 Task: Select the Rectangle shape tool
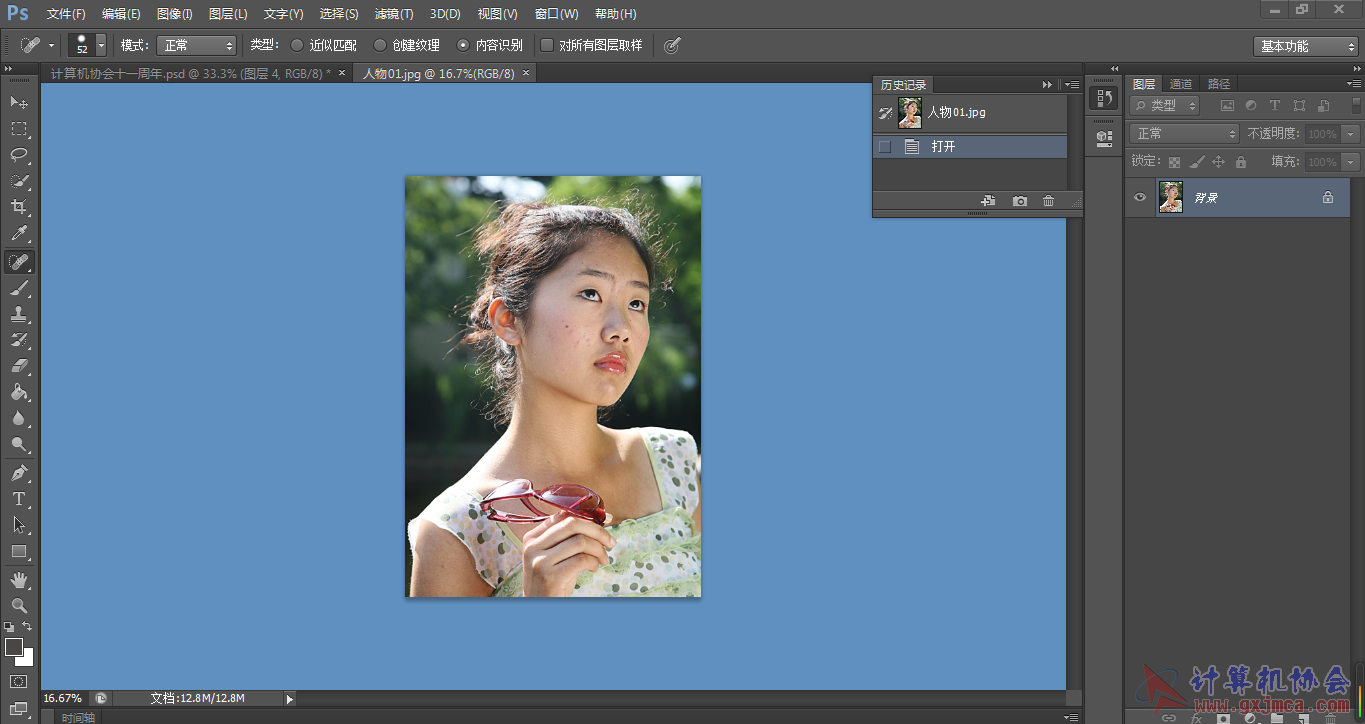click(x=19, y=551)
